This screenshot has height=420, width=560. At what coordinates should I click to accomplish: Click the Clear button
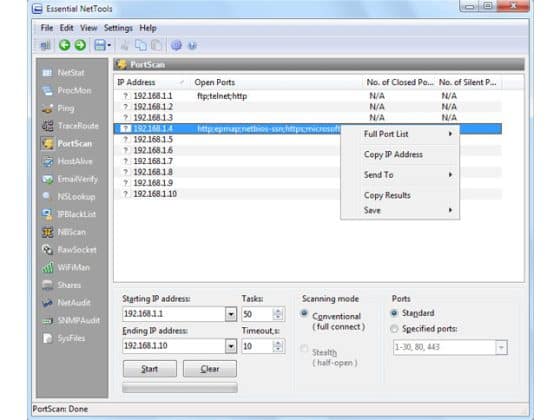click(210, 369)
